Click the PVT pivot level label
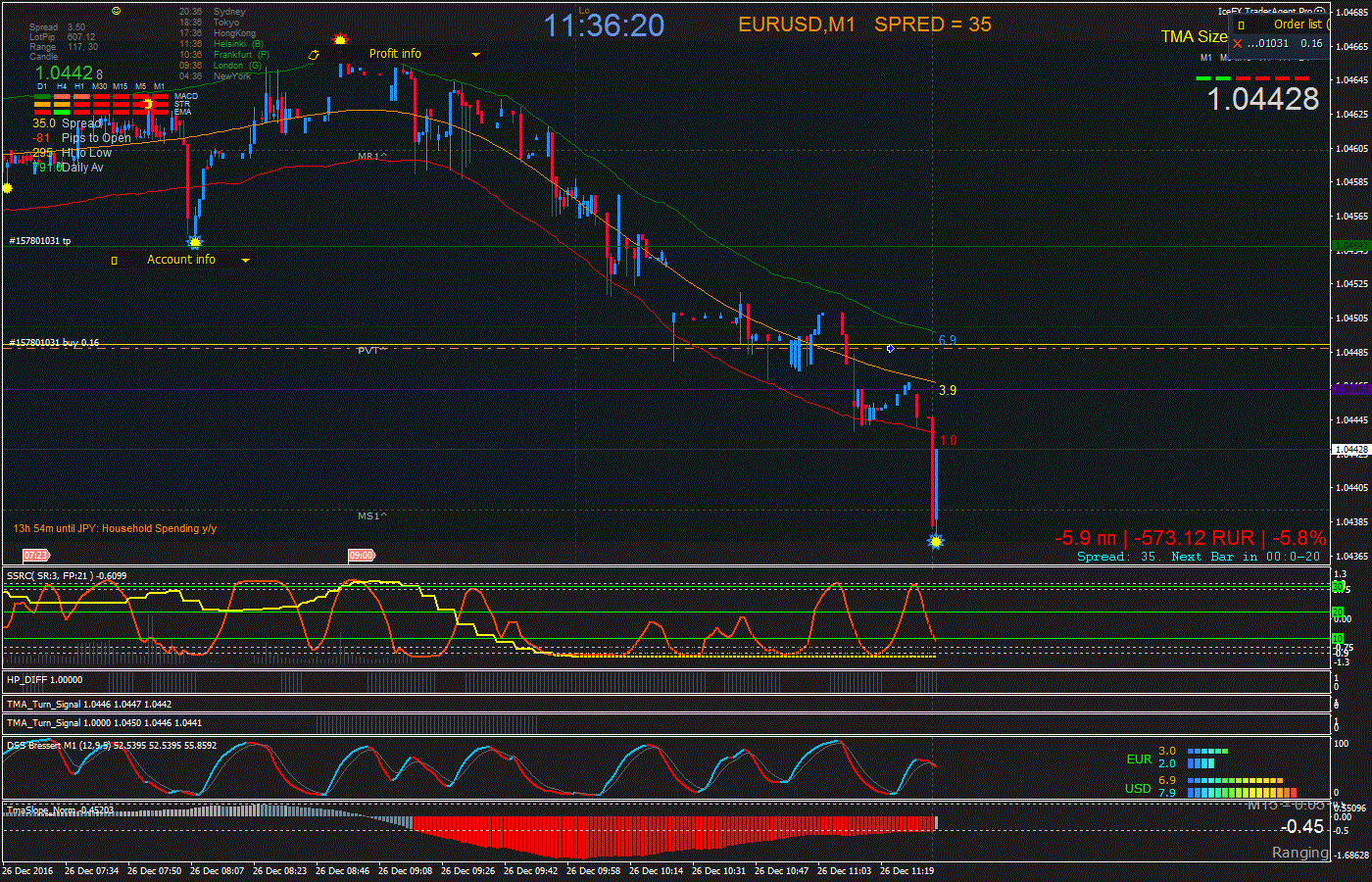1372x882 pixels. point(372,350)
